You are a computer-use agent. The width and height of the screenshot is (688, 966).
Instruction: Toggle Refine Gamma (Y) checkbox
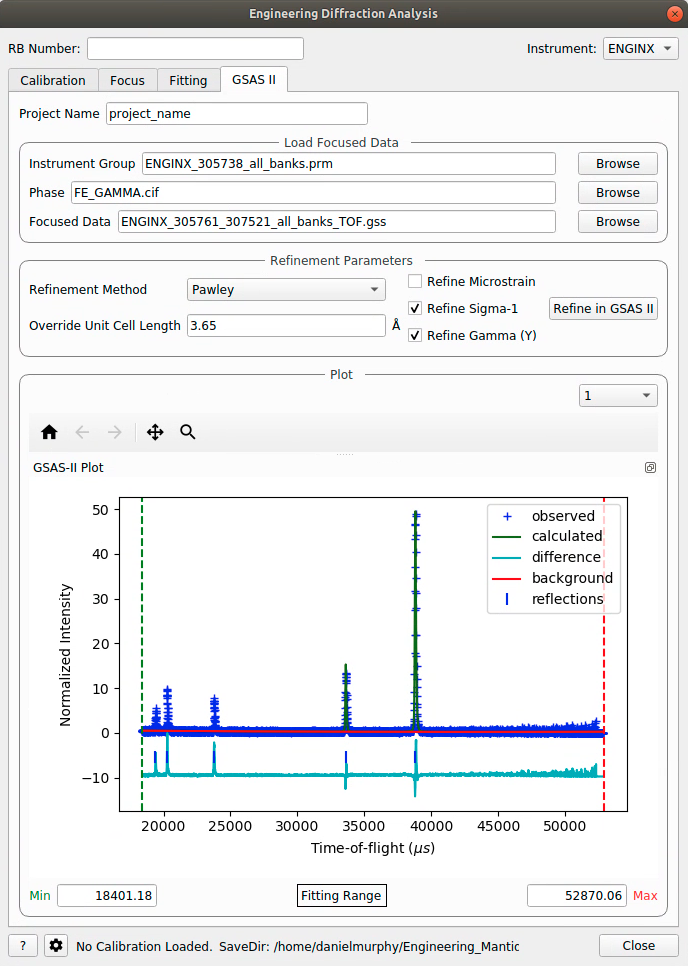[416, 336]
